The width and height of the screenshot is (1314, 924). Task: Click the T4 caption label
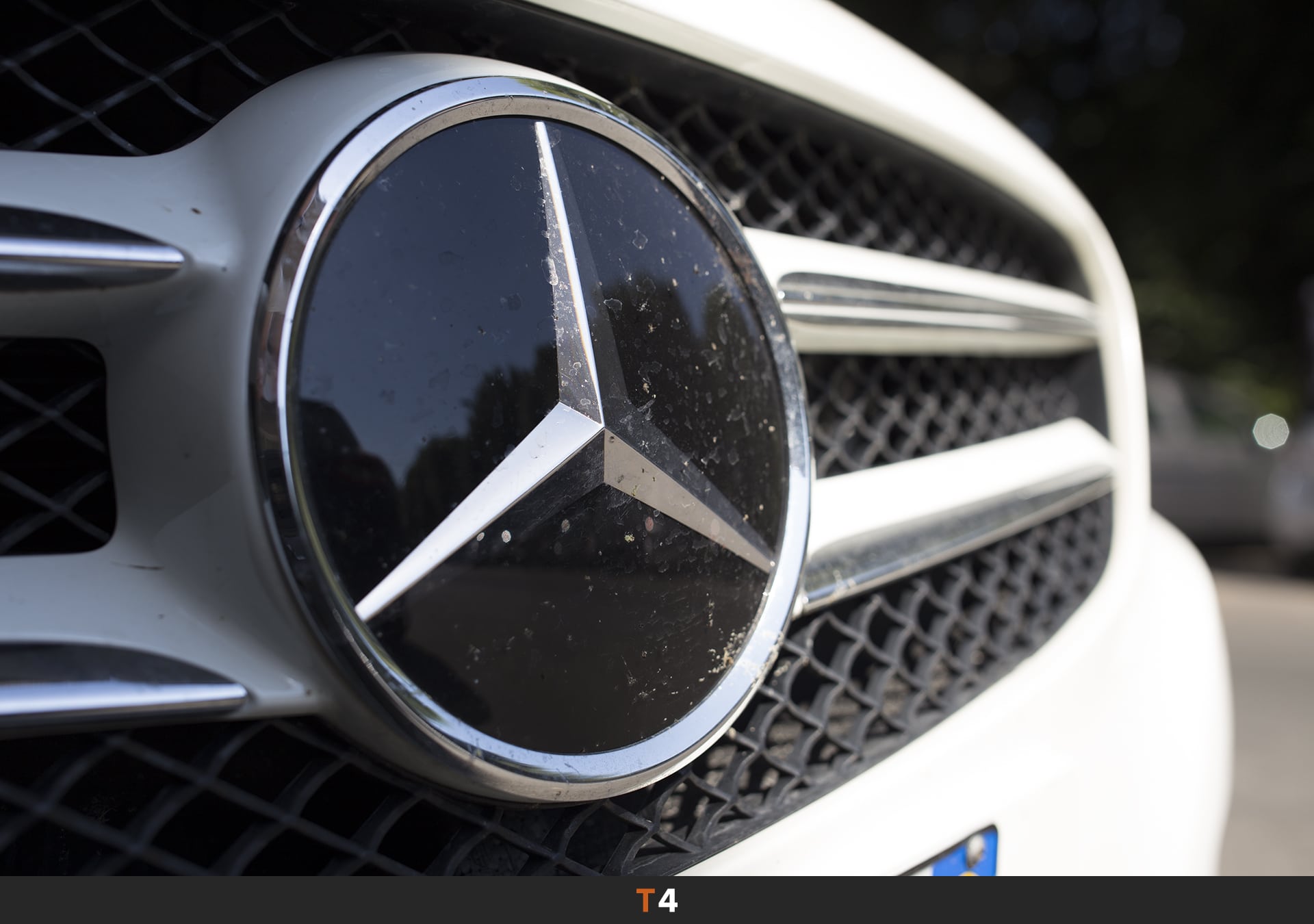[657, 901]
